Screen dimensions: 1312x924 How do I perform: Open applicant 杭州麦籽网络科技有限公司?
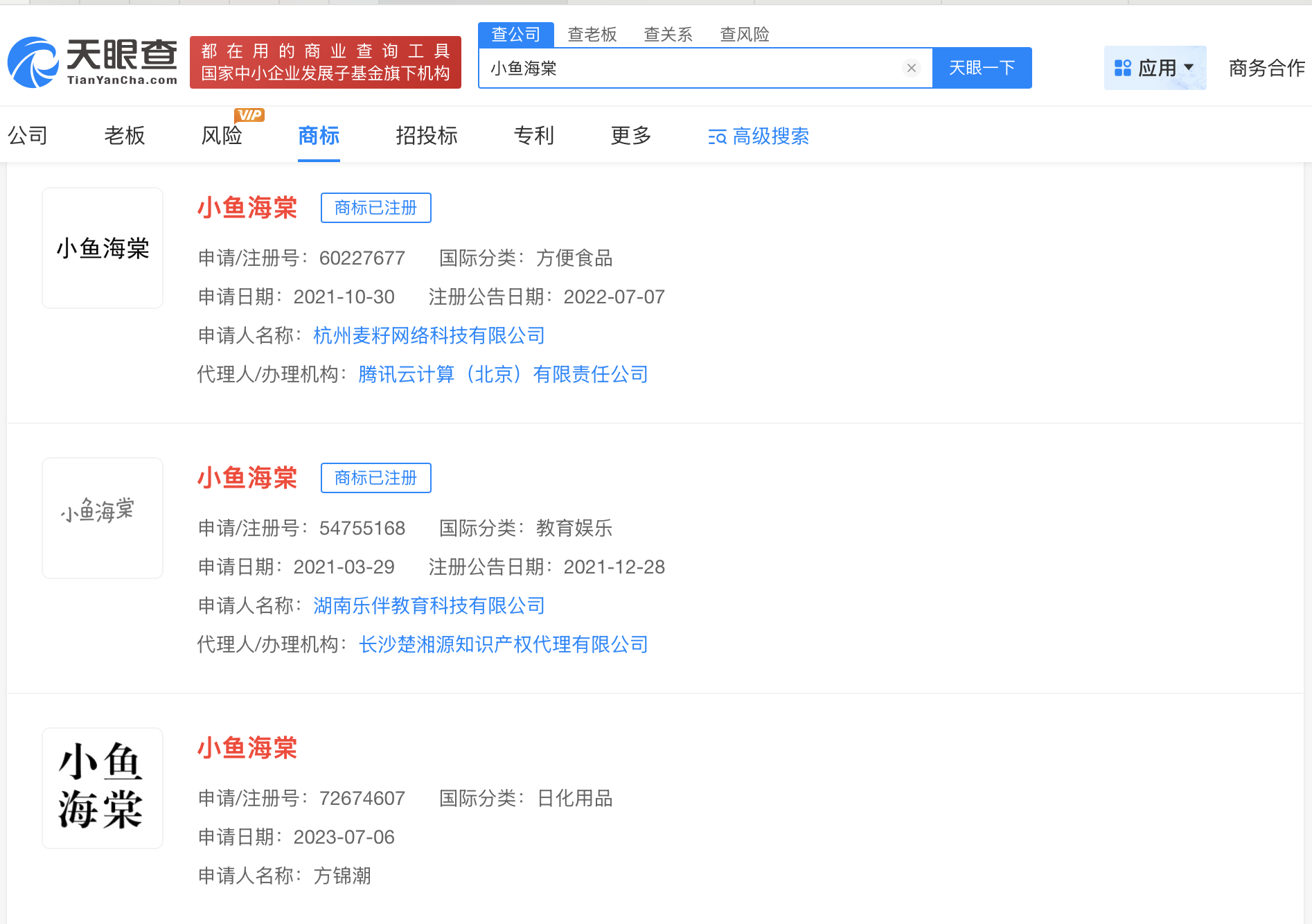429,336
